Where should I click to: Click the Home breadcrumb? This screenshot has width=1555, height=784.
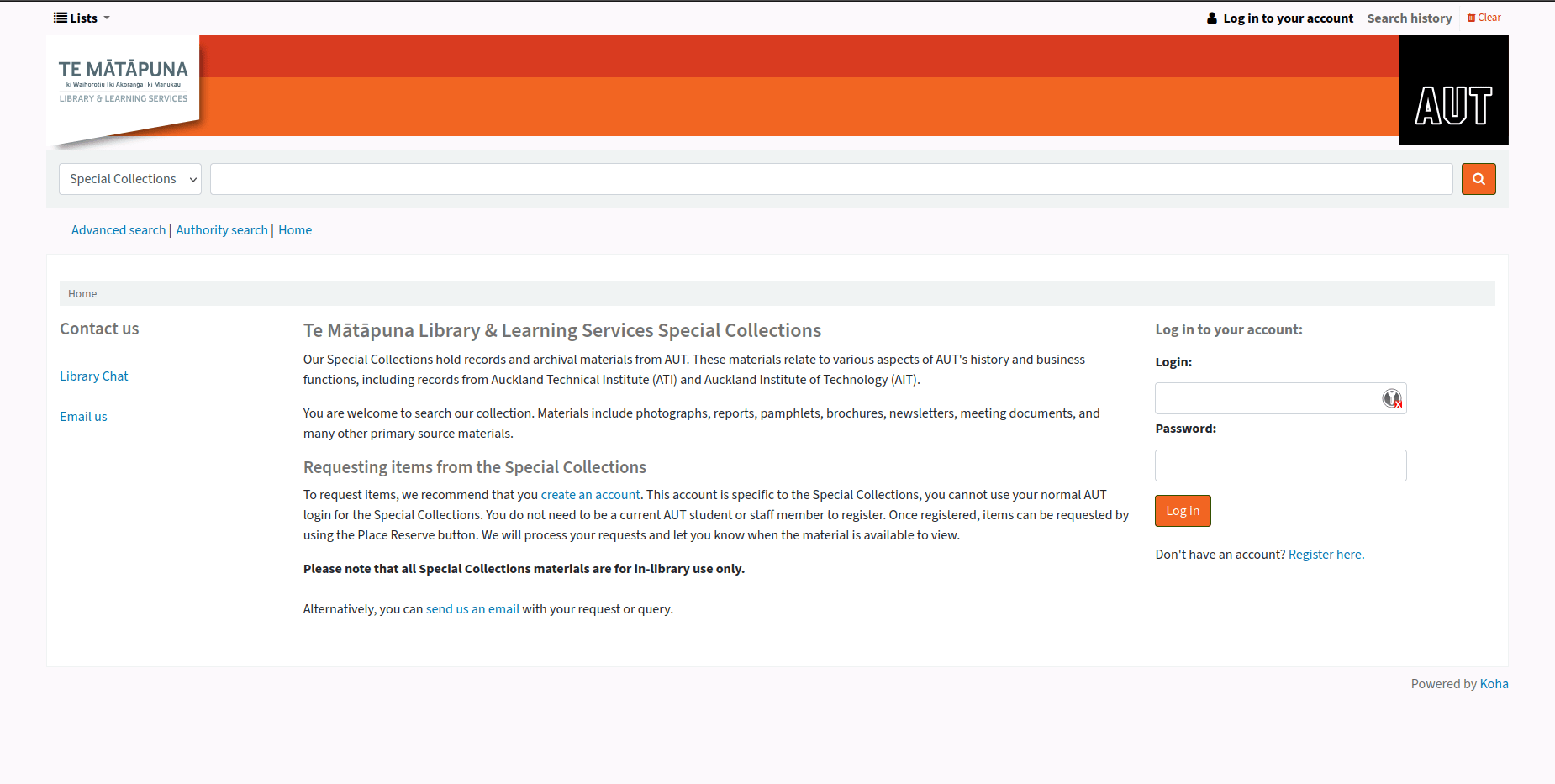(82, 293)
